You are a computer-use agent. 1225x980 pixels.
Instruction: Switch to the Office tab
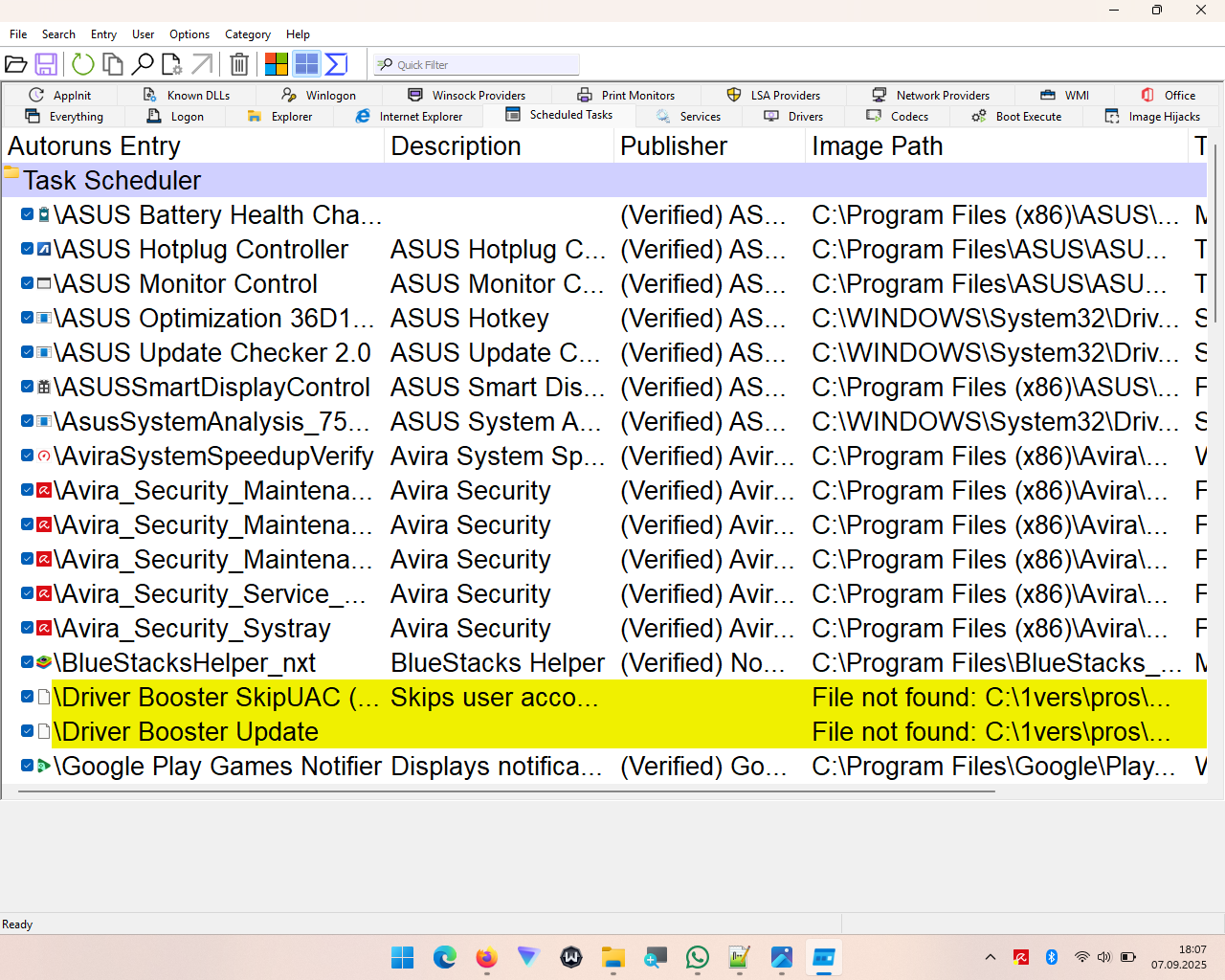click(1168, 95)
